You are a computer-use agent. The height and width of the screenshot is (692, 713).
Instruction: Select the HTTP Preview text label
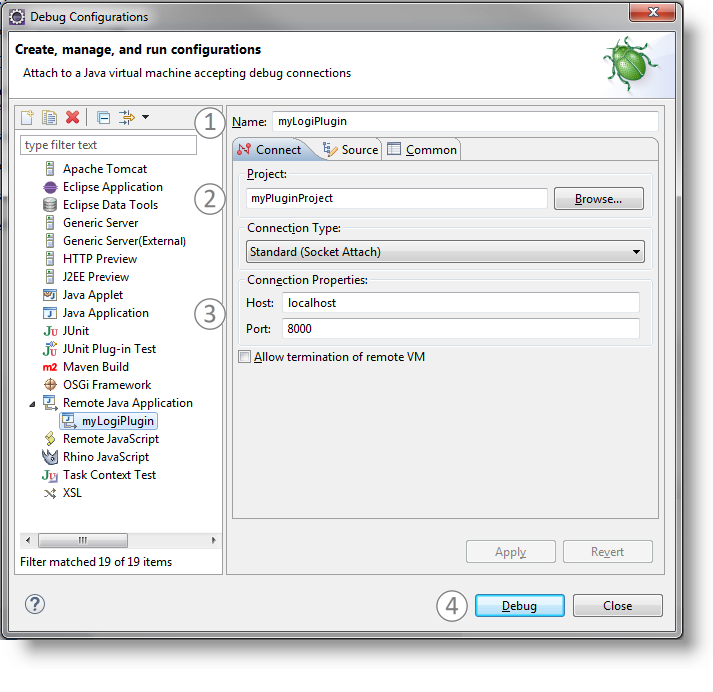(100, 259)
